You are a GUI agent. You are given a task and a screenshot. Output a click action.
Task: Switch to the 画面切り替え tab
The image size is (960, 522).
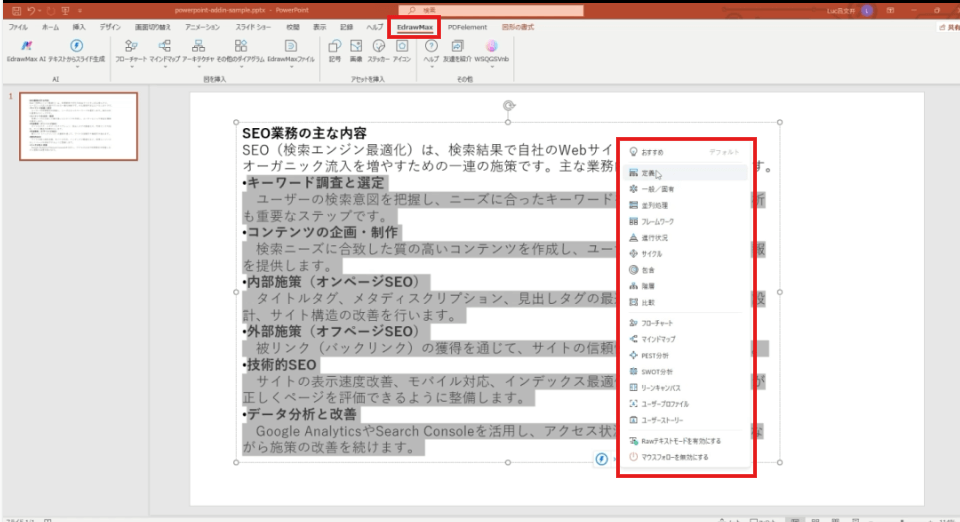(x=153, y=27)
